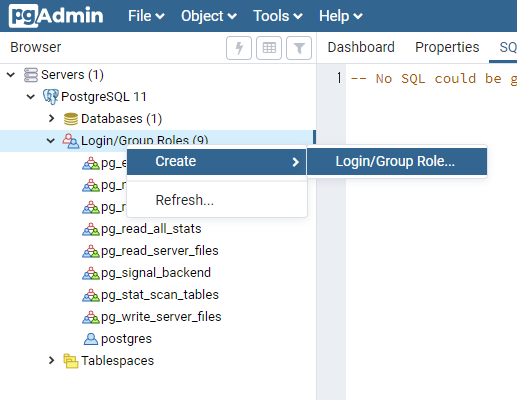This screenshot has width=517, height=400.
Task: Click the pg_read_all_stats group icon
Action: pyautogui.click(x=91, y=229)
